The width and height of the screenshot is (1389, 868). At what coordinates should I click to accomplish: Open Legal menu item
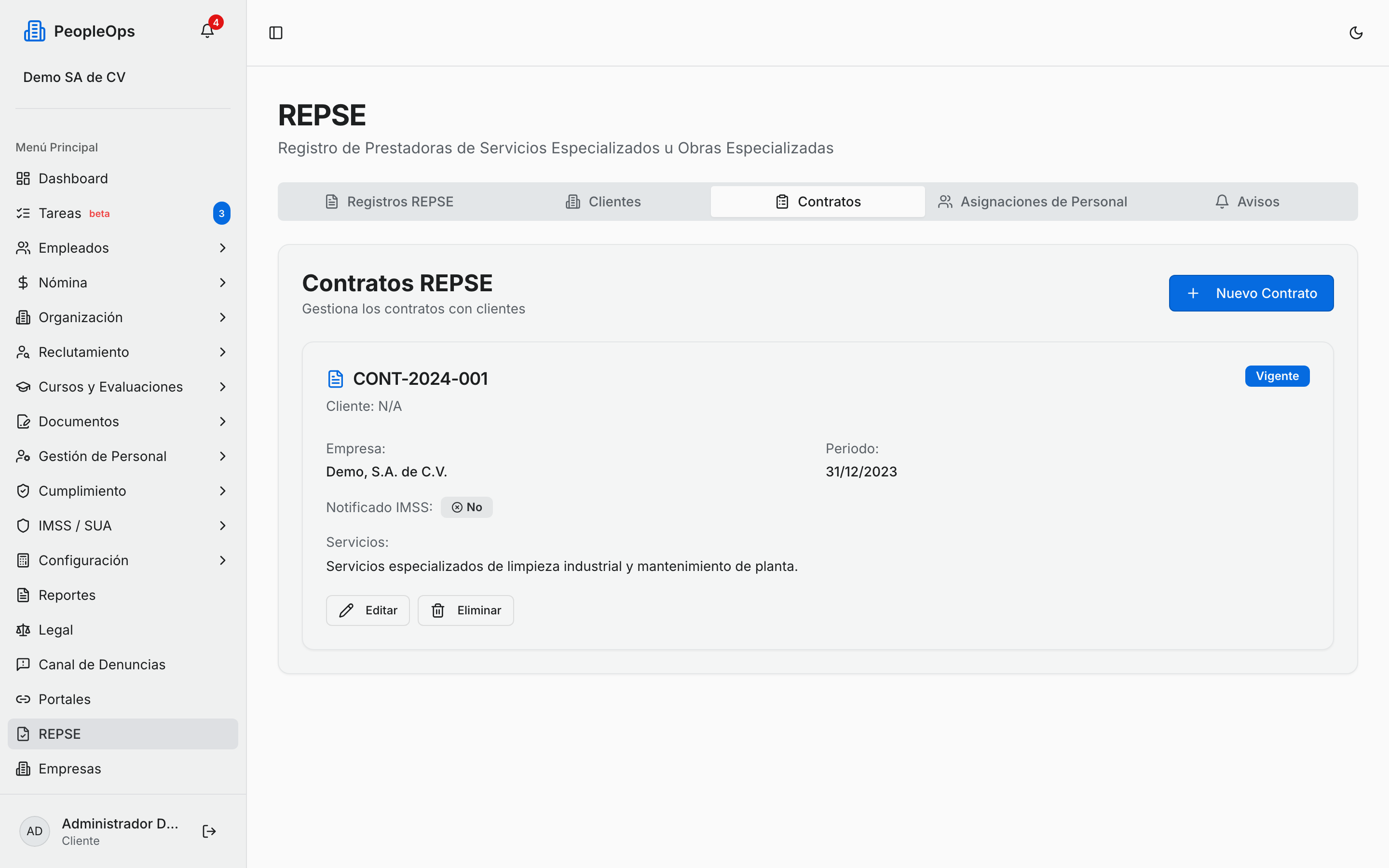123,630
